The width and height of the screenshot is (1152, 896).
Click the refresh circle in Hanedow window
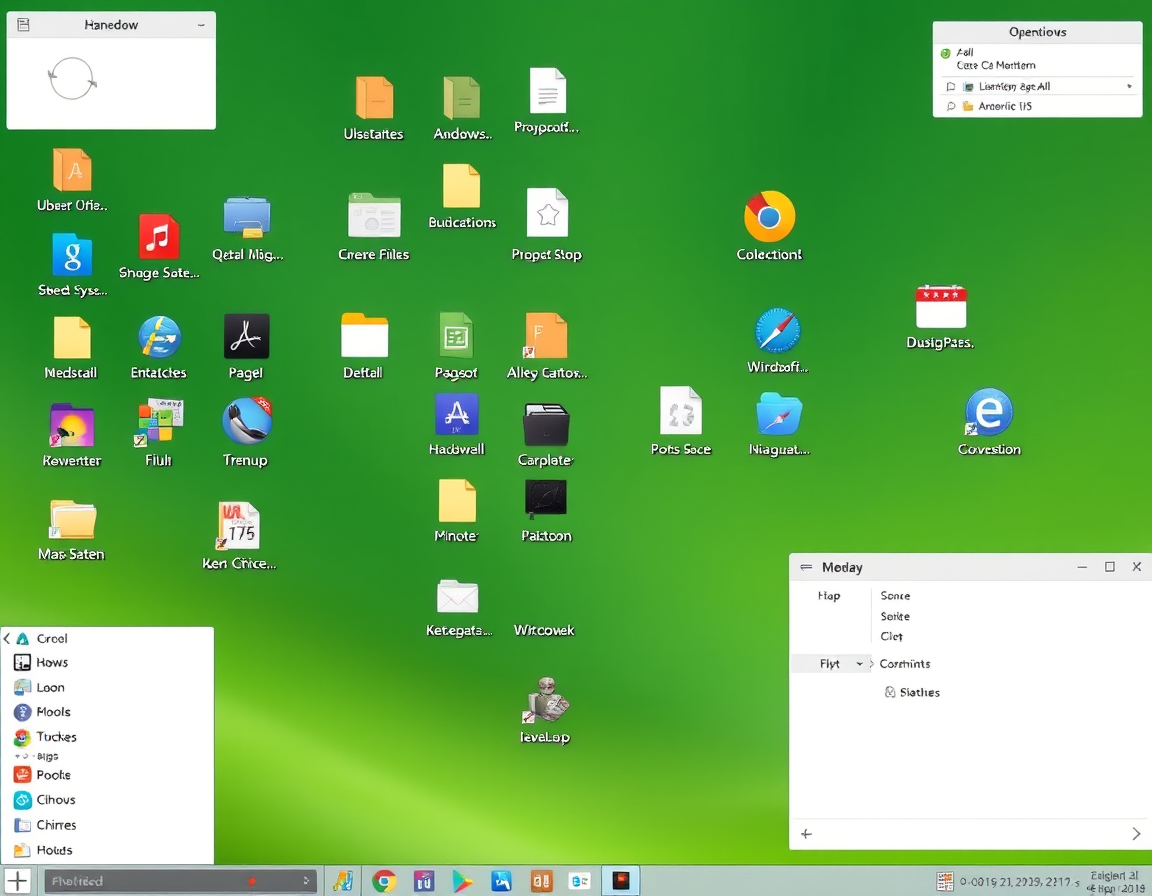[72, 78]
